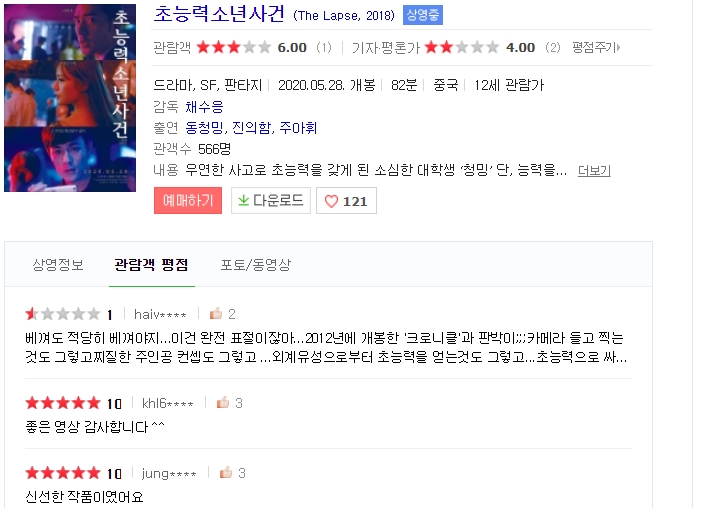Switch to the 포토/동영상 tab

click(256, 265)
